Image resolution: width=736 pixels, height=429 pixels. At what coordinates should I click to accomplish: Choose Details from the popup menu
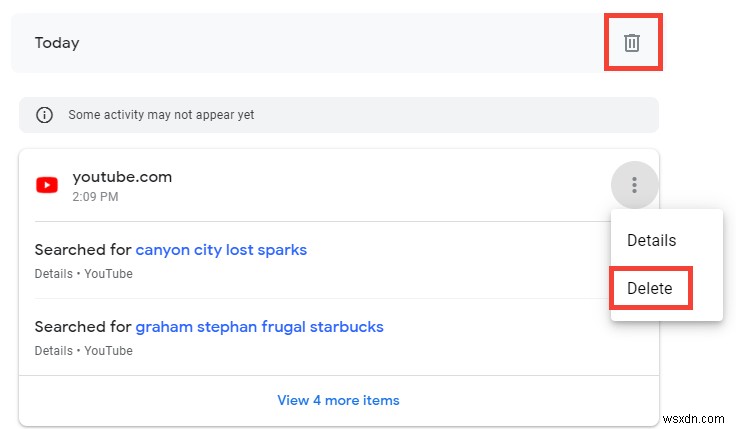(651, 240)
